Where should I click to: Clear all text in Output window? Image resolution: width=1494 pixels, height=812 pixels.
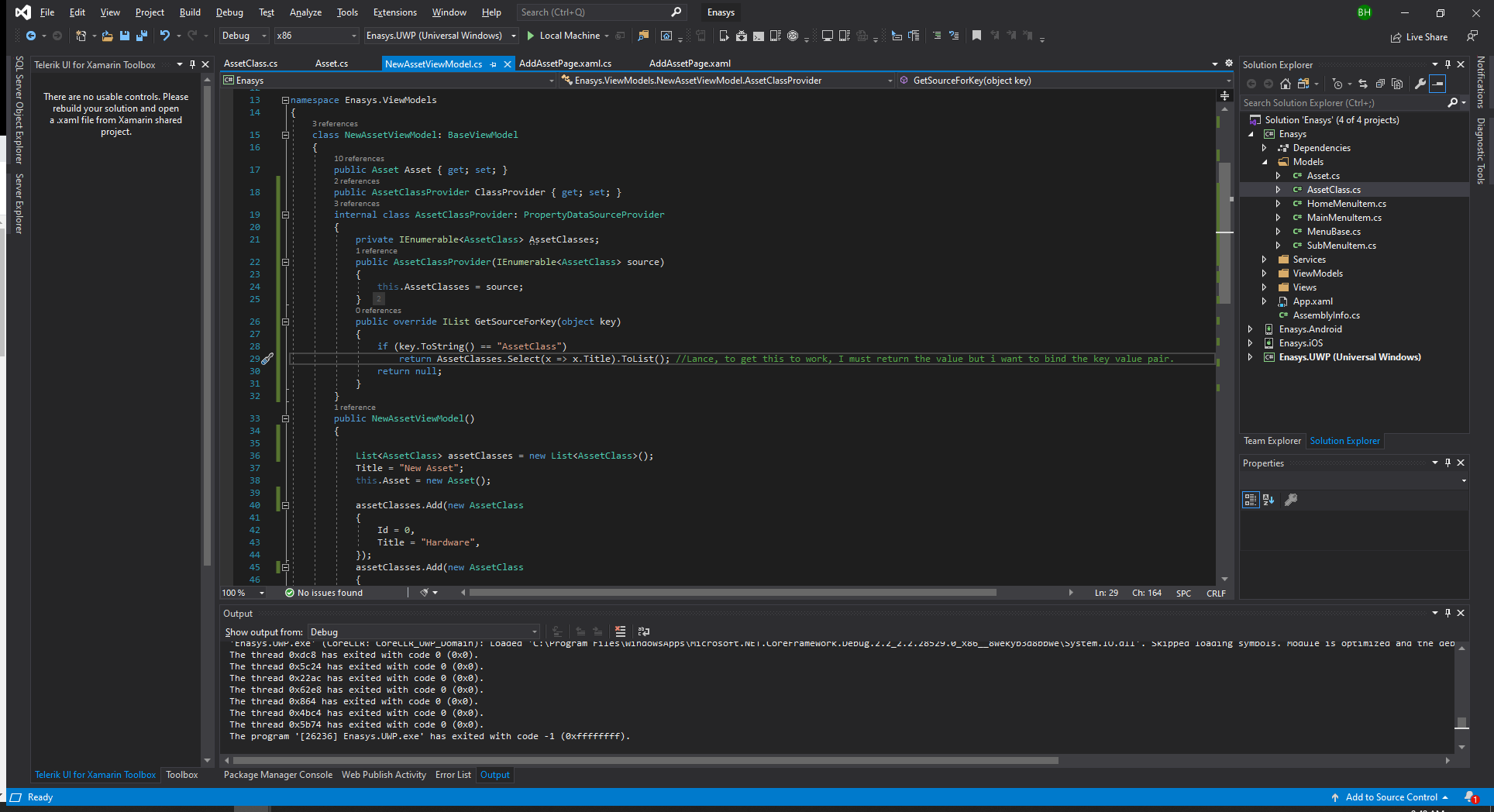coord(620,631)
